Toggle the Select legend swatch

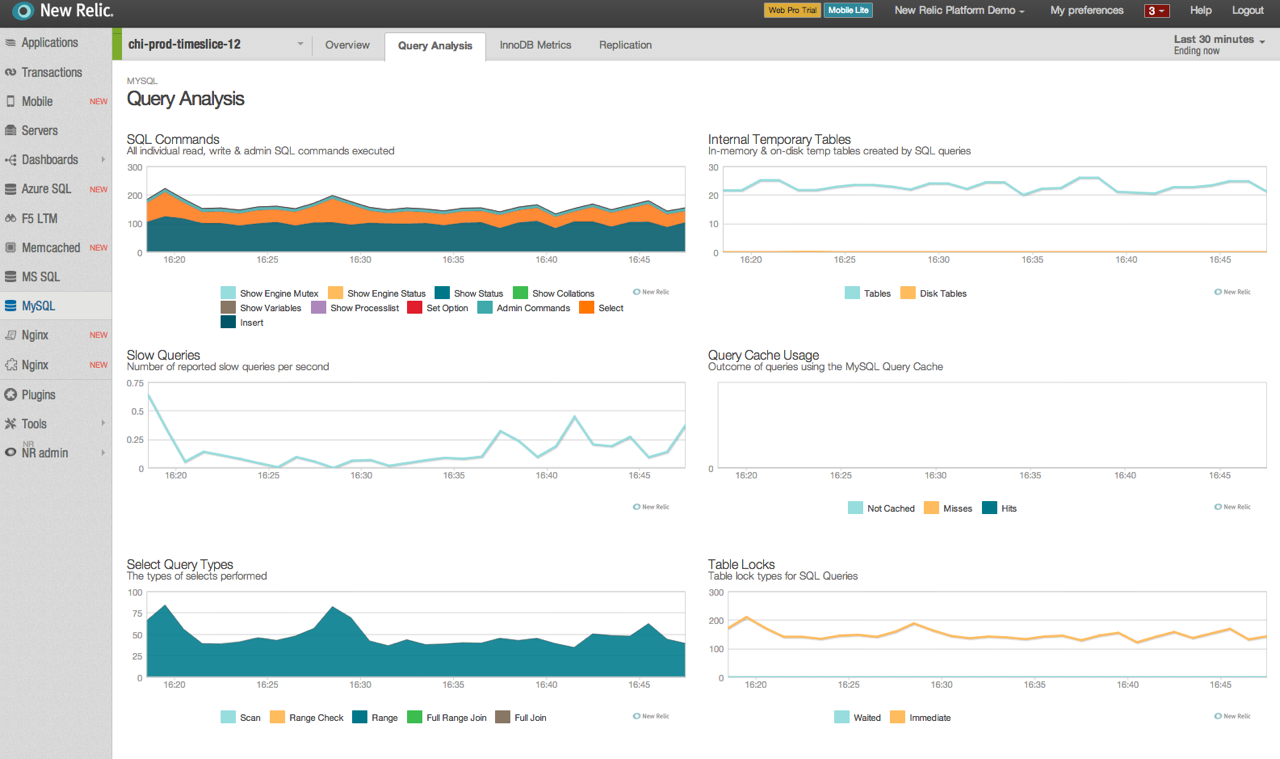(x=587, y=308)
